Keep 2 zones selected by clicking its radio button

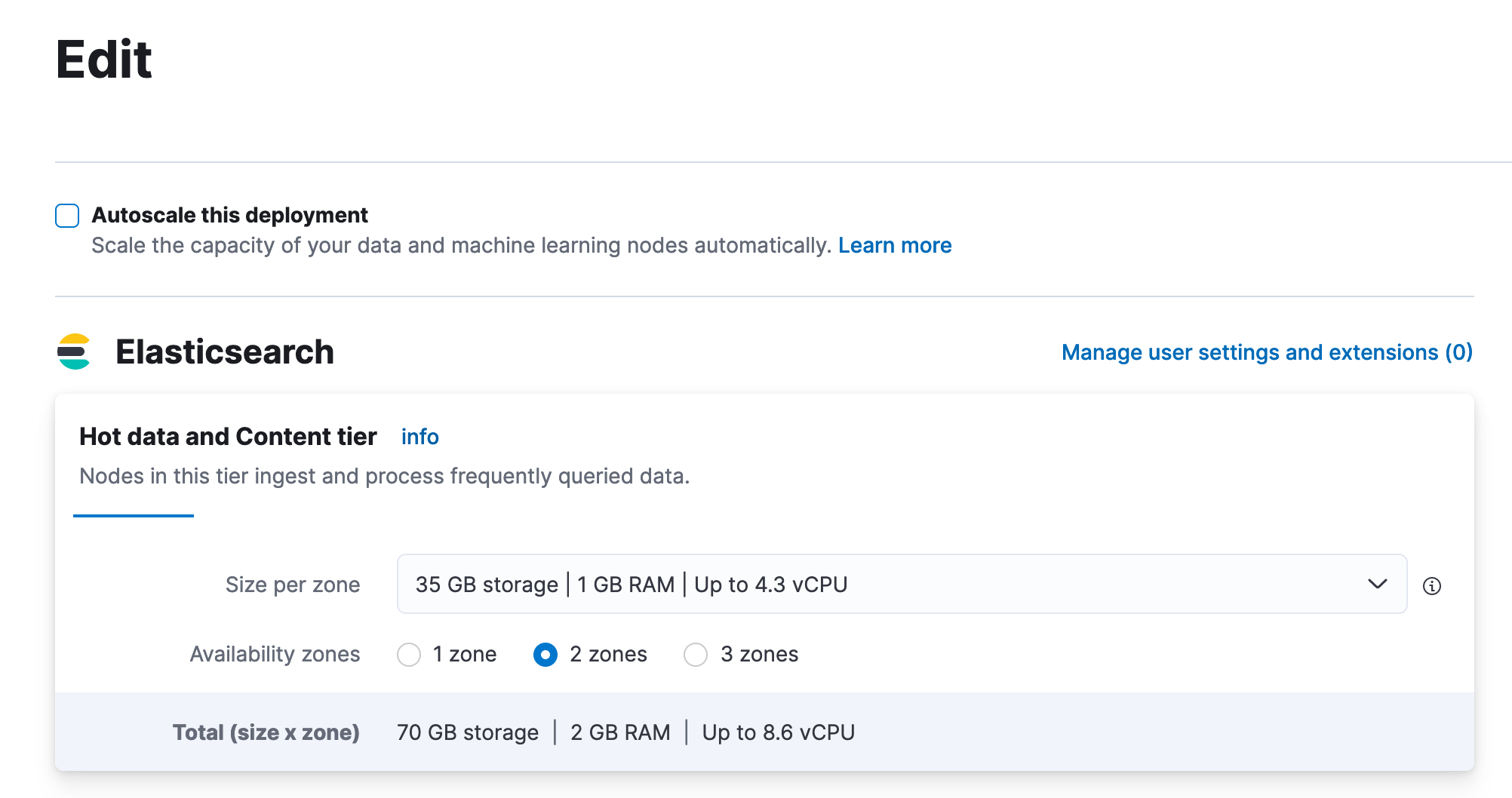545,655
